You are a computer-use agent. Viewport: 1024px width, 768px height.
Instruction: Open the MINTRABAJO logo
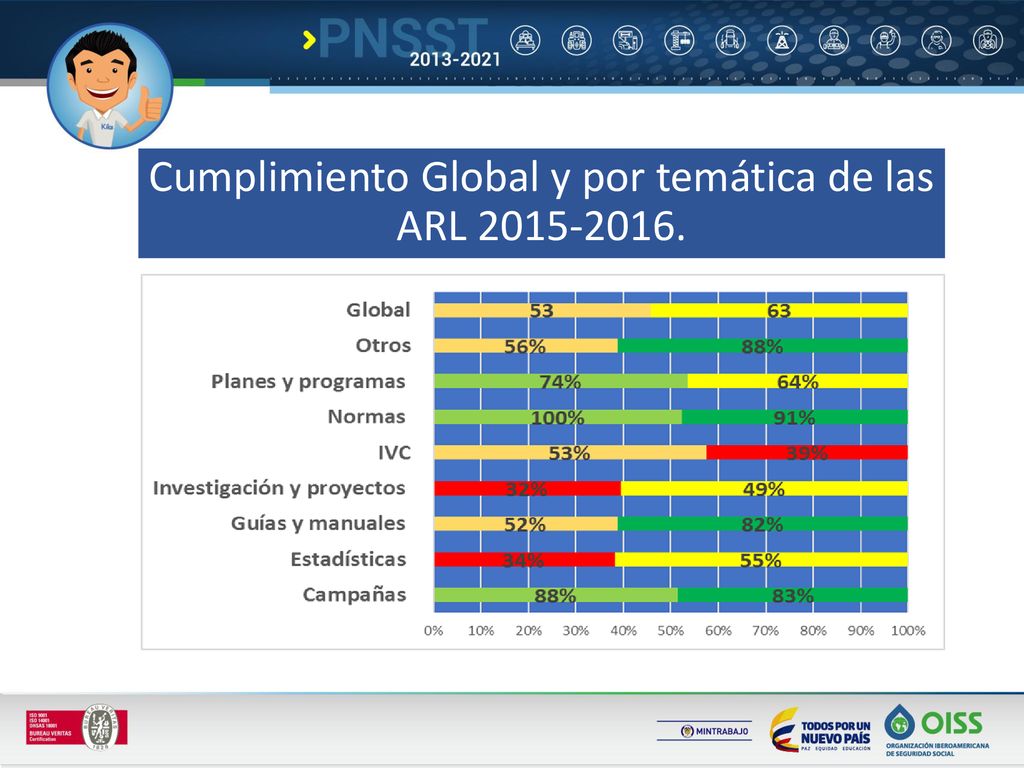click(x=704, y=731)
